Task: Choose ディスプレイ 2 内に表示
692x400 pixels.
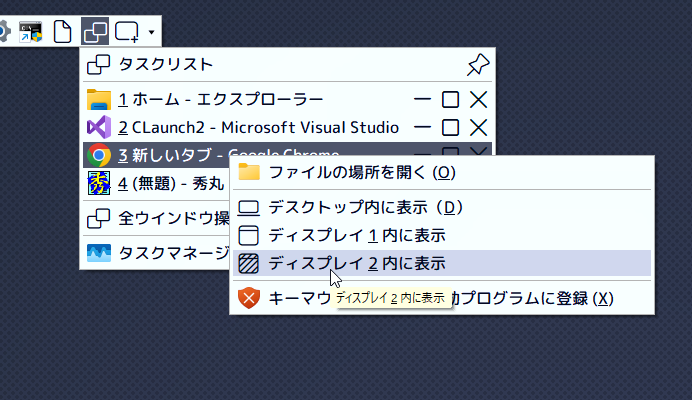Action: 442,263
